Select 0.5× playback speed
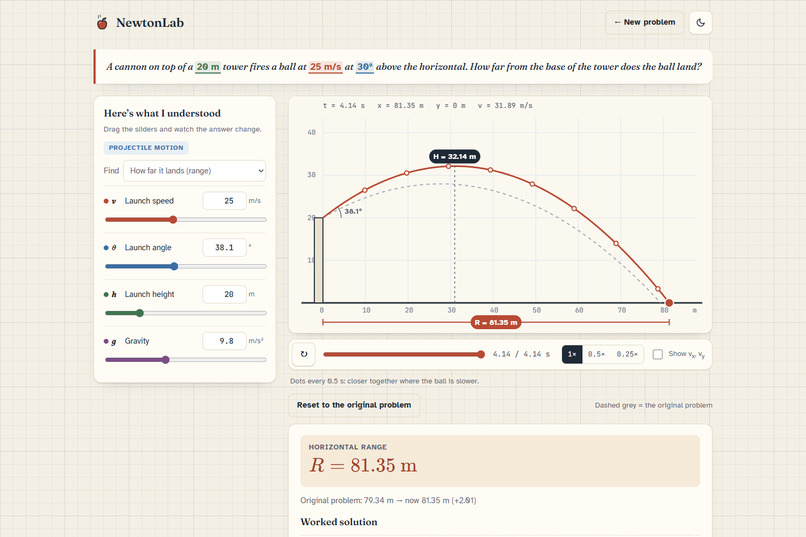This screenshot has width=806, height=537. [x=596, y=355]
